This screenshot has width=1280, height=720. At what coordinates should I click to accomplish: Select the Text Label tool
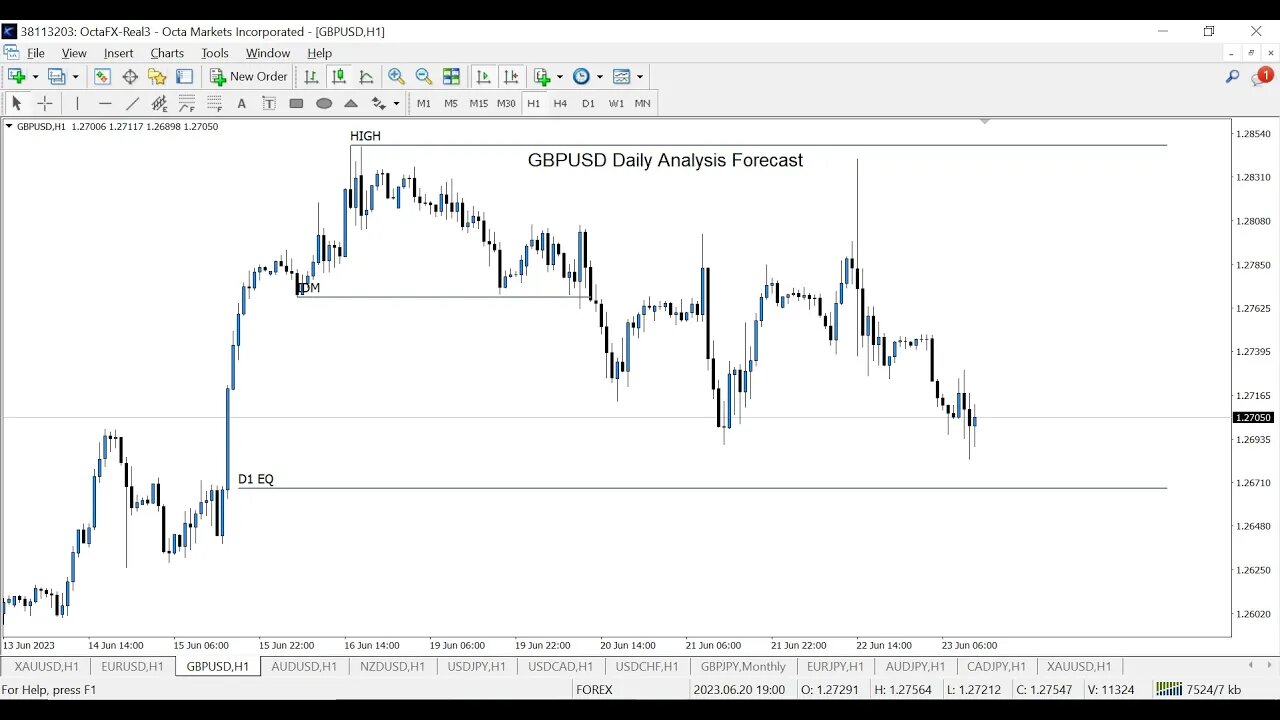point(269,103)
